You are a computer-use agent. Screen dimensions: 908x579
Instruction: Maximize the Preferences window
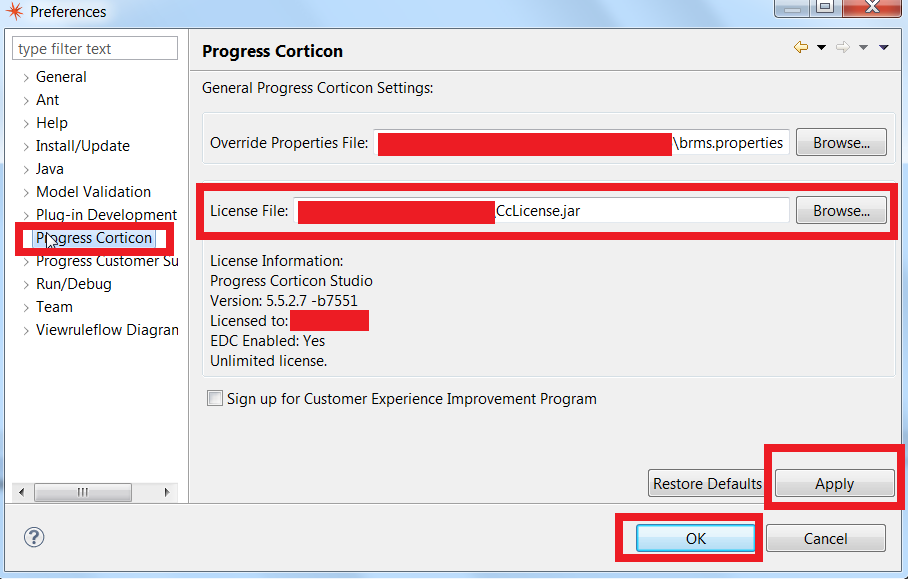825,6
